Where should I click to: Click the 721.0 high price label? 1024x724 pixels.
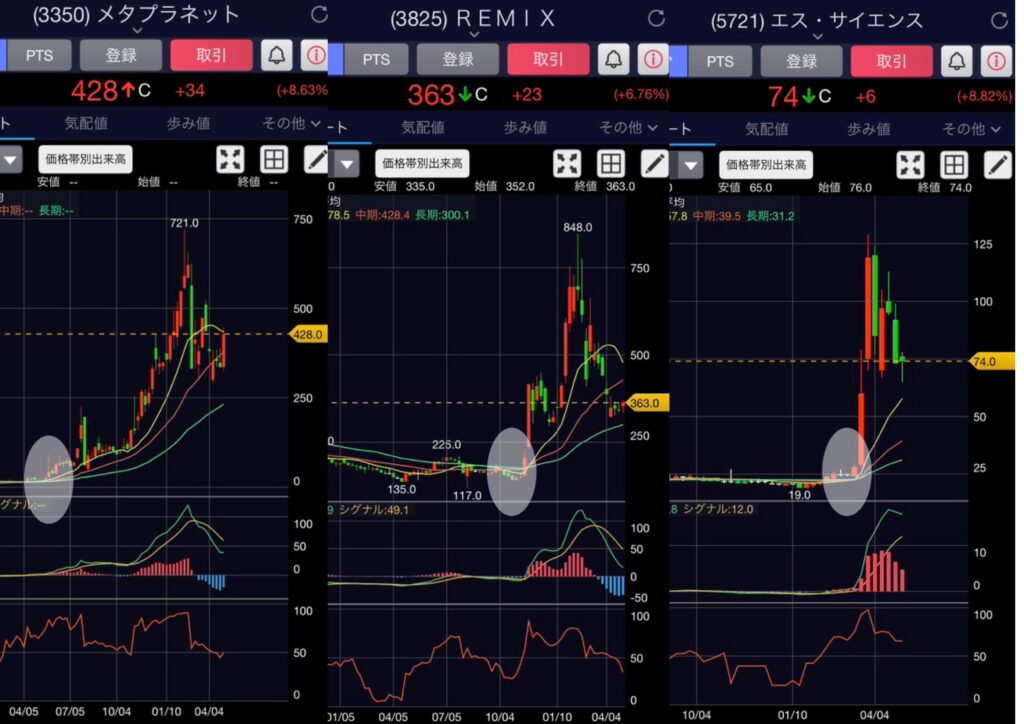click(184, 223)
